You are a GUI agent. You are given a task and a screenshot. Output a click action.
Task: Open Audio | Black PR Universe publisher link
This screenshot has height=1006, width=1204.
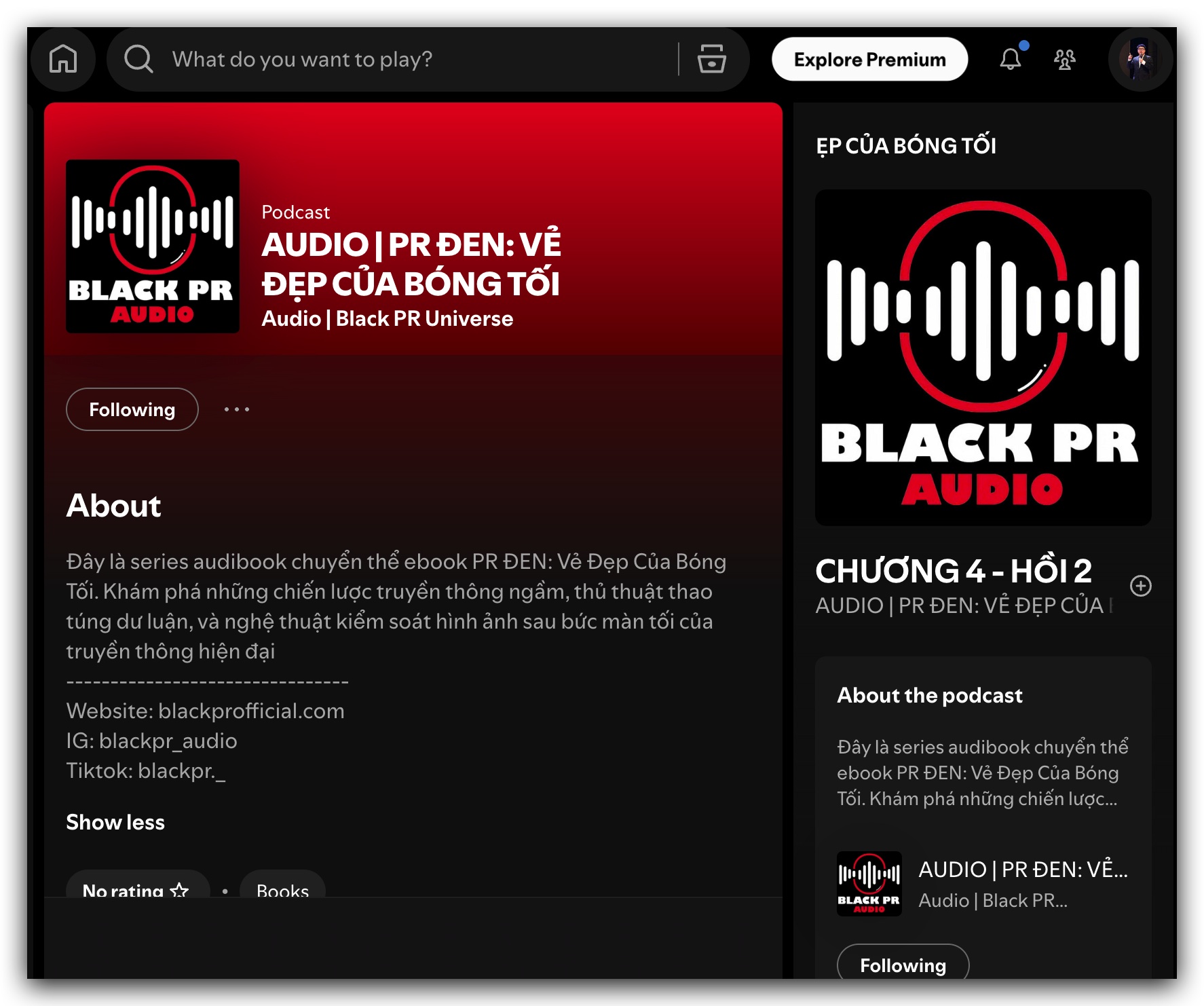point(388,318)
